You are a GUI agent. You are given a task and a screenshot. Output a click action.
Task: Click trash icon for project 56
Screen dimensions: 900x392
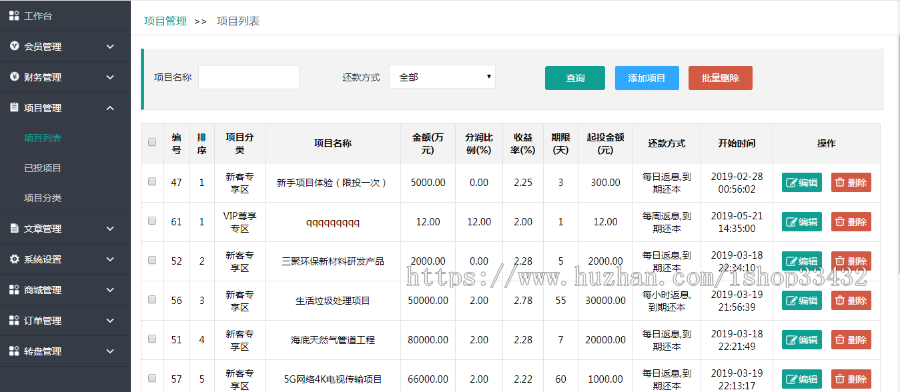(x=840, y=300)
